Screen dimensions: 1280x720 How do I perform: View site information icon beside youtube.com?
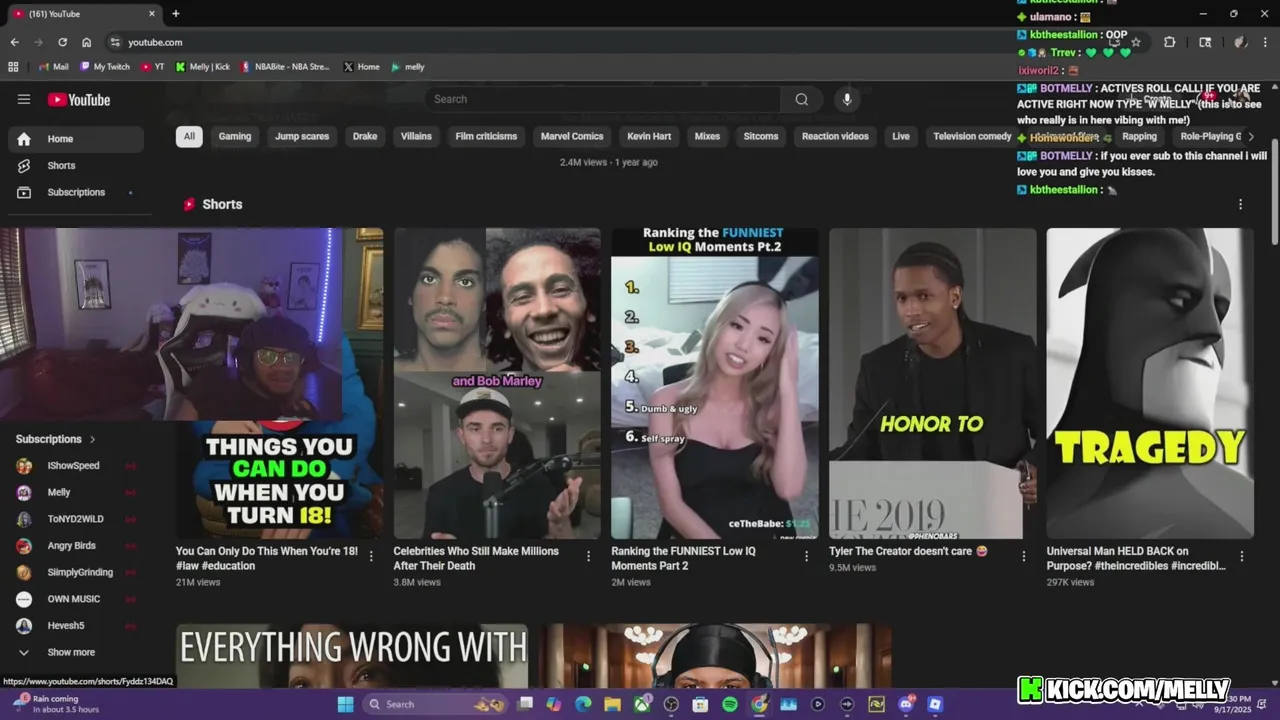115,42
